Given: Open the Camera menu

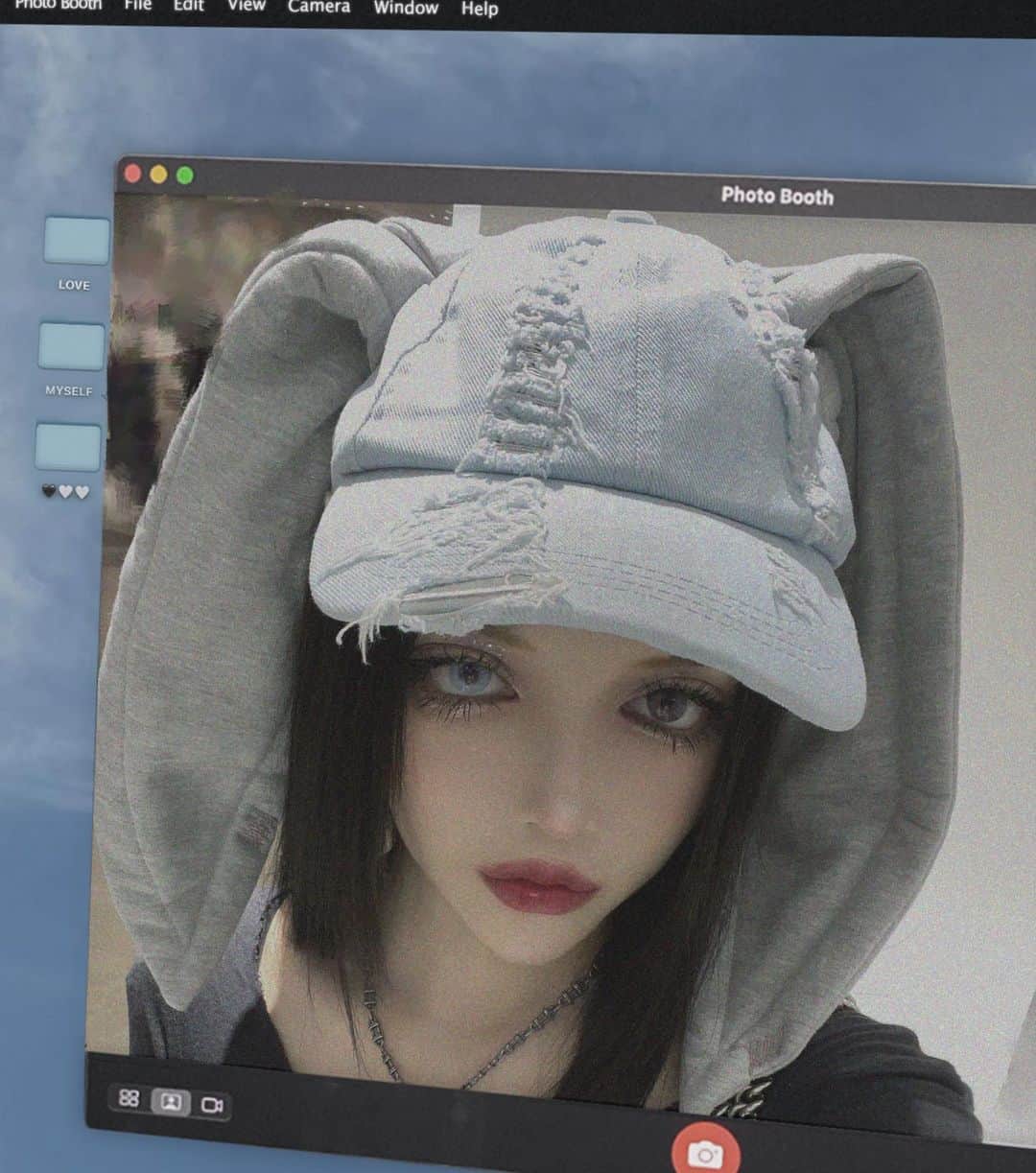Looking at the screenshot, I should tap(319, 7).
